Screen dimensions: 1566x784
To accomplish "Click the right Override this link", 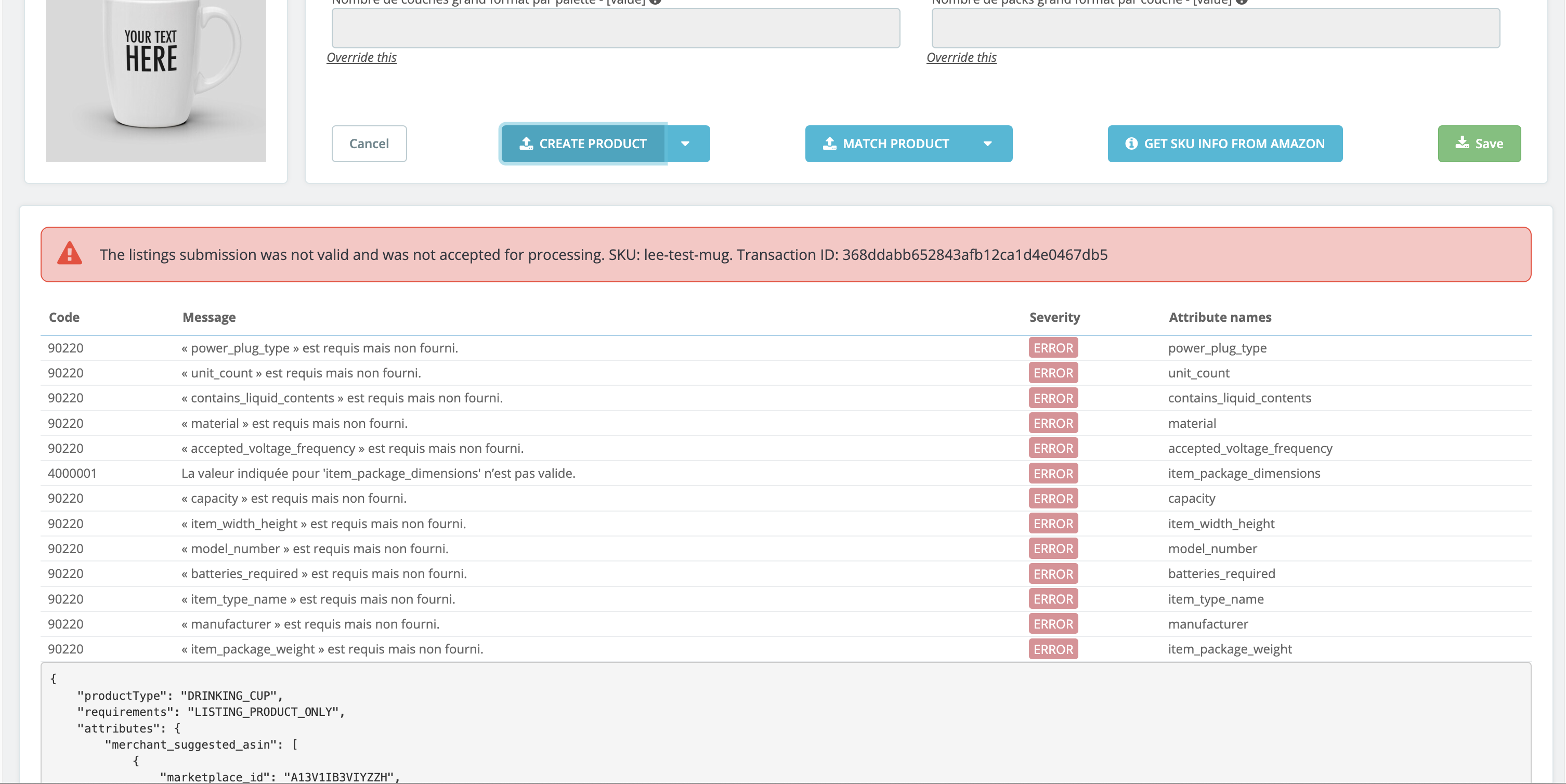I will (x=961, y=57).
